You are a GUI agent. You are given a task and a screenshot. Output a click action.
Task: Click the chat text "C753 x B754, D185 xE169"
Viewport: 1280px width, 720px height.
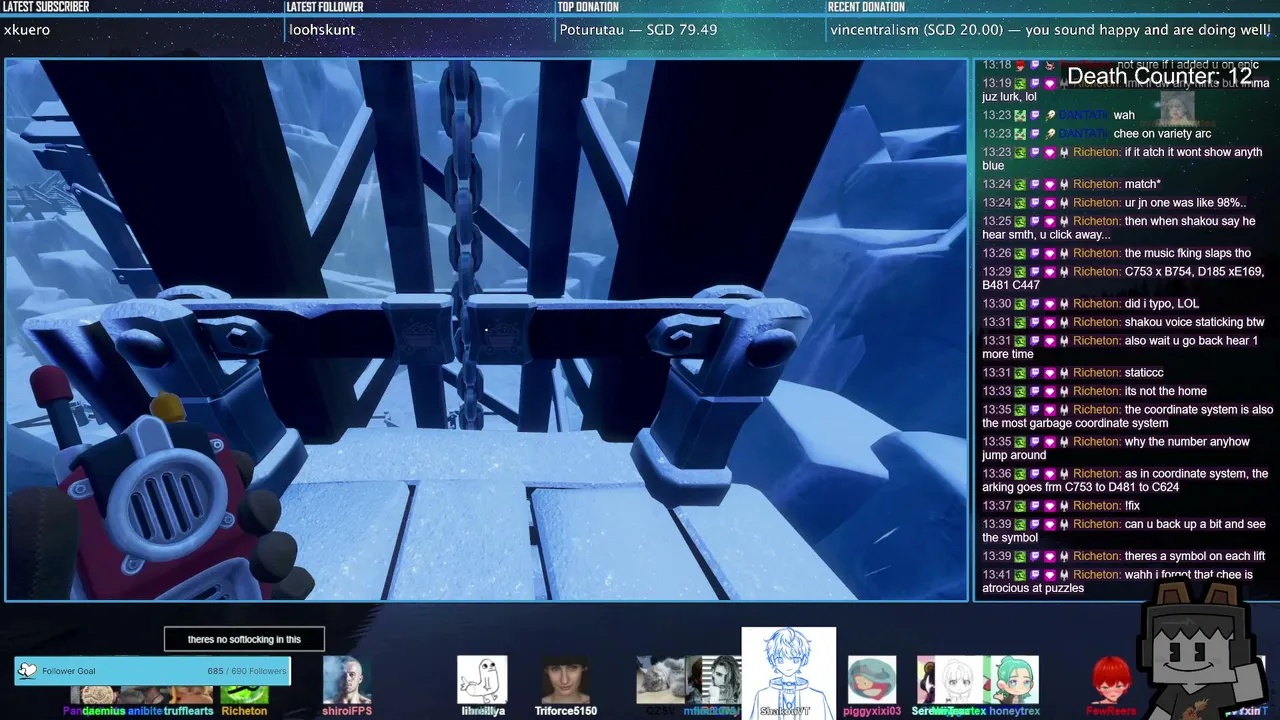tap(1194, 272)
